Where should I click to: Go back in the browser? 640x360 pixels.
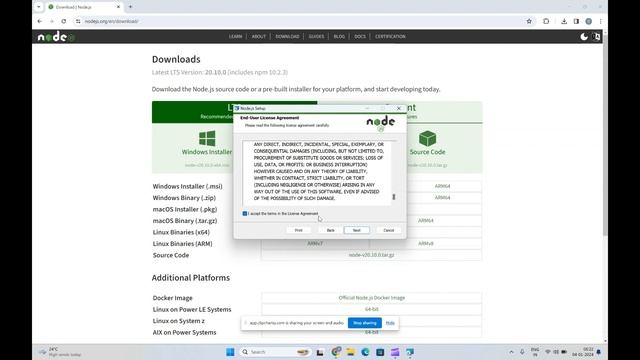tap(40, 21)
